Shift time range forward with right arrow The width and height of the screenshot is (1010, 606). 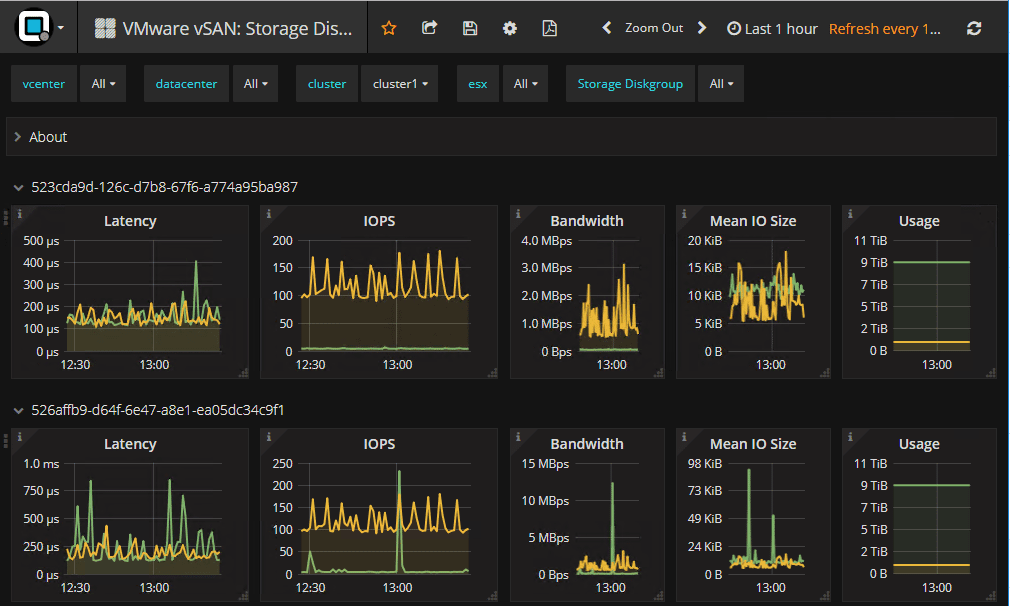point(702,28)
